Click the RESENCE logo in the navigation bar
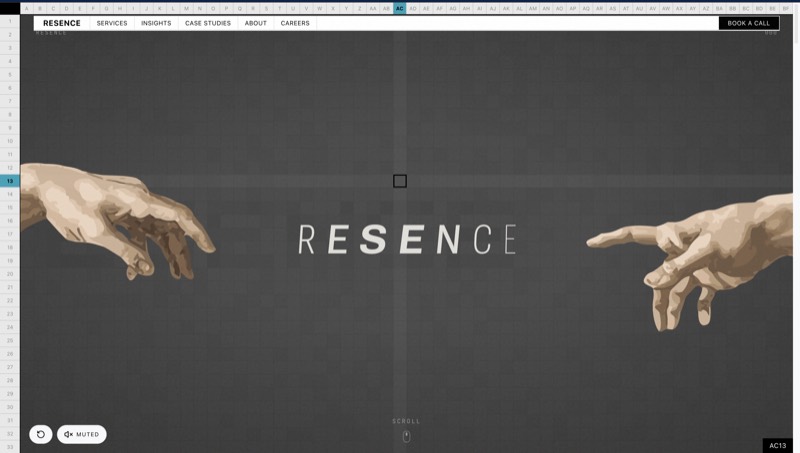Viewport: 800px width, 453px height. pos(62,23)
